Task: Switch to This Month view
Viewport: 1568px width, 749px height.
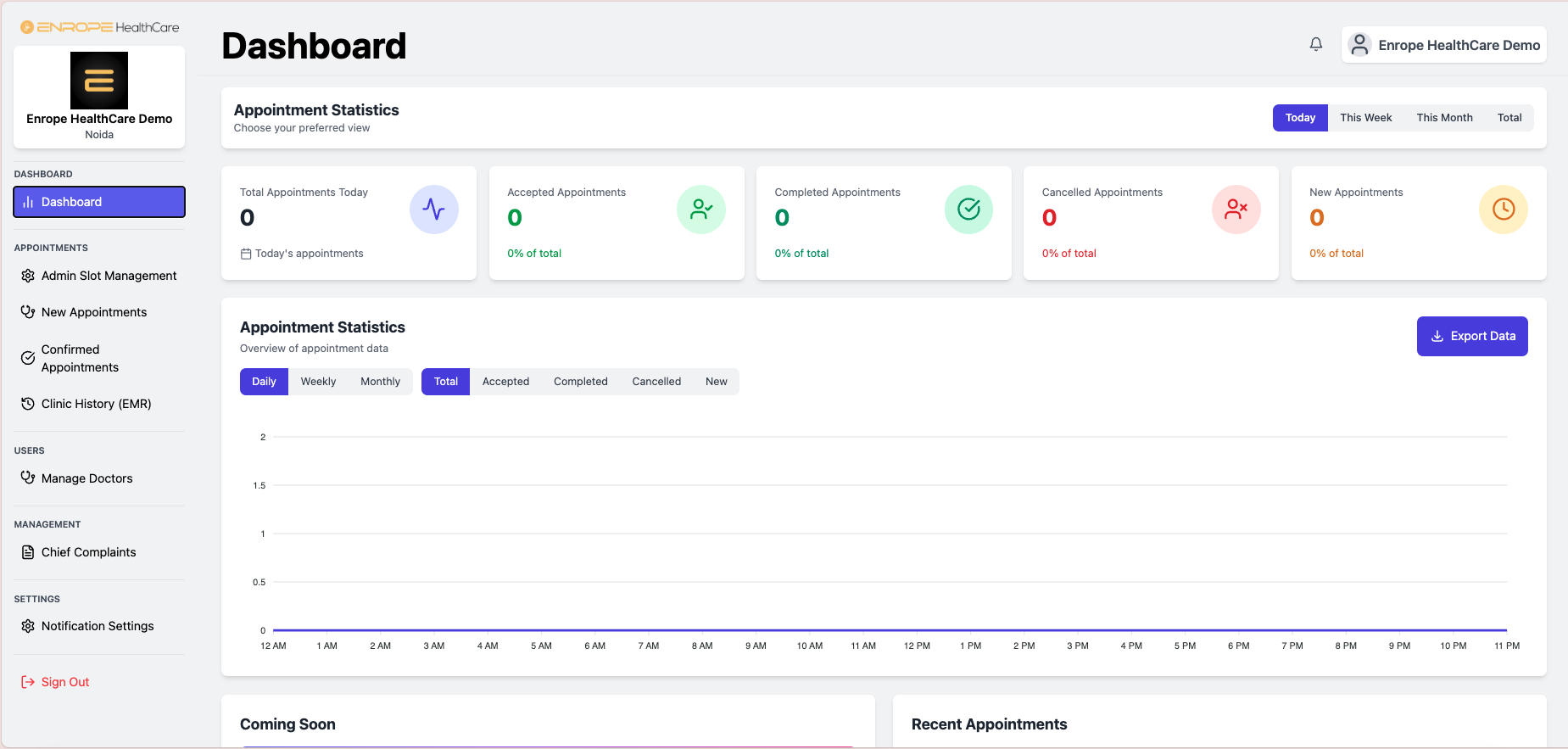Action: pos(1444,118)
